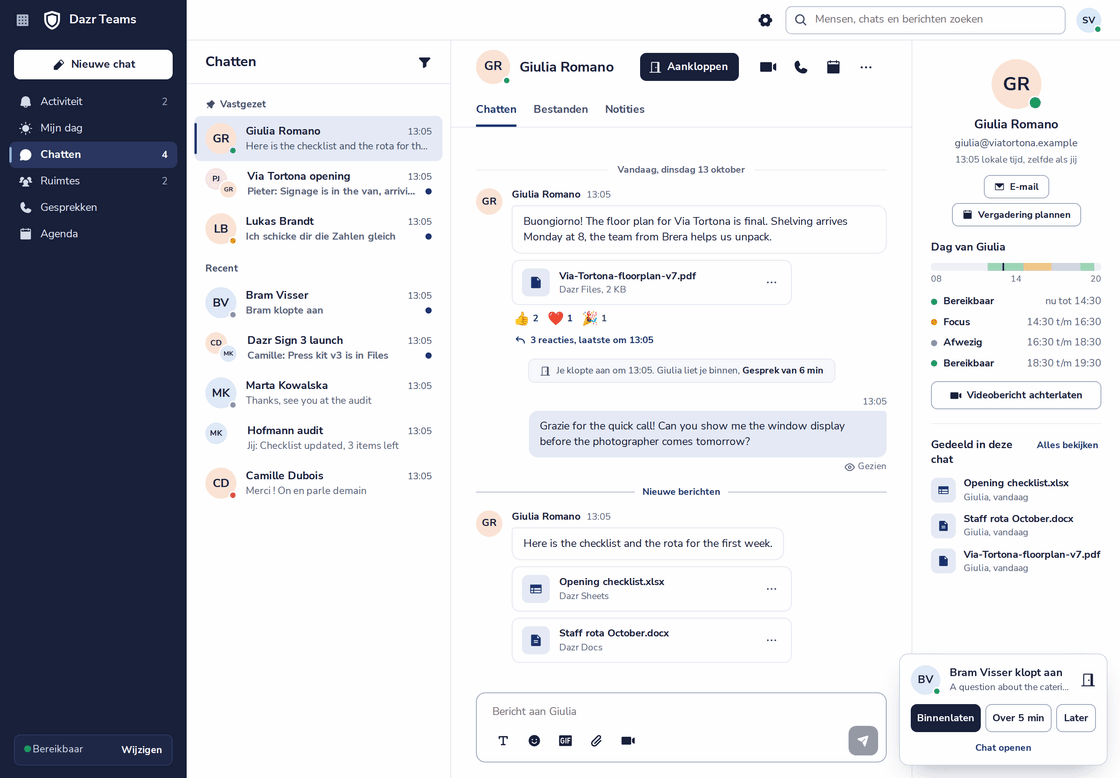
Task: Start a video call with Giulia
Action: click(x=768, y=67)
